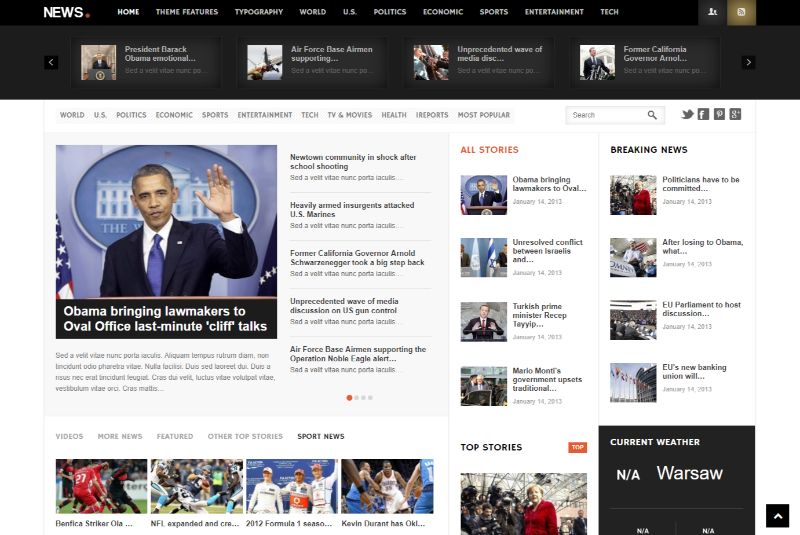
Task: Open Obama Oval Office 'cliff' talks title
Action: (x=165, y=319)
